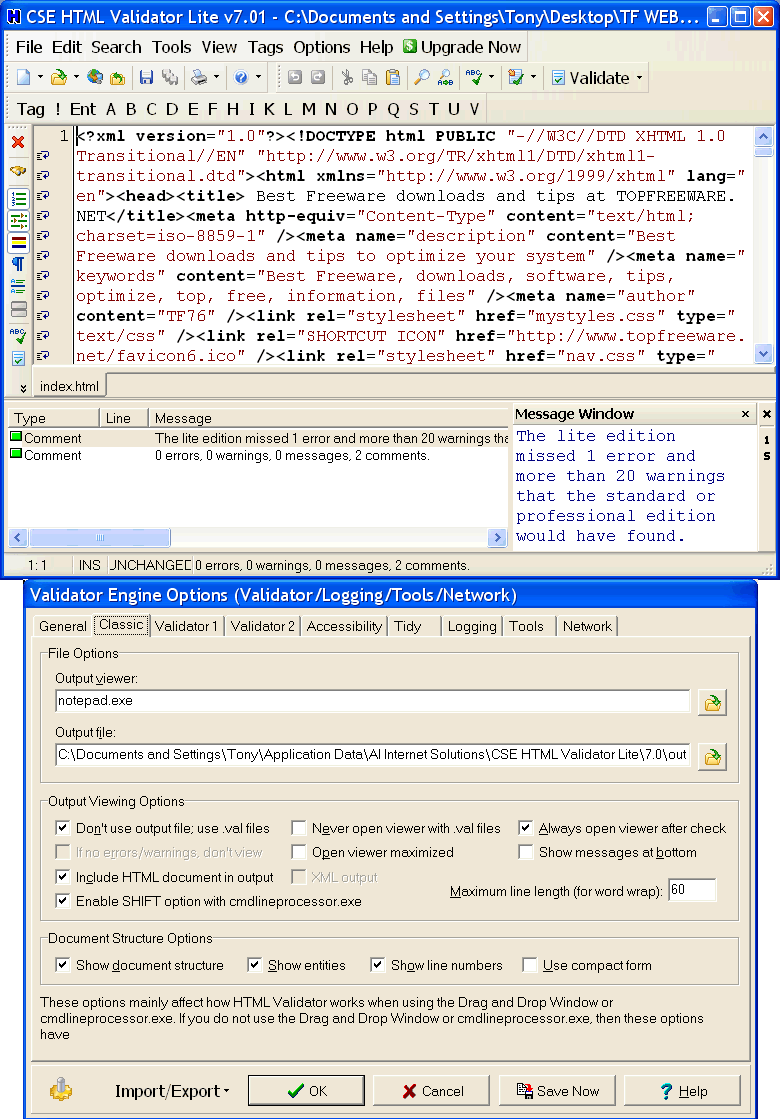The image size is (780, 1119).
Task: Enable Show messages at bottom checkbox
Action: click(x=526, y=852)
